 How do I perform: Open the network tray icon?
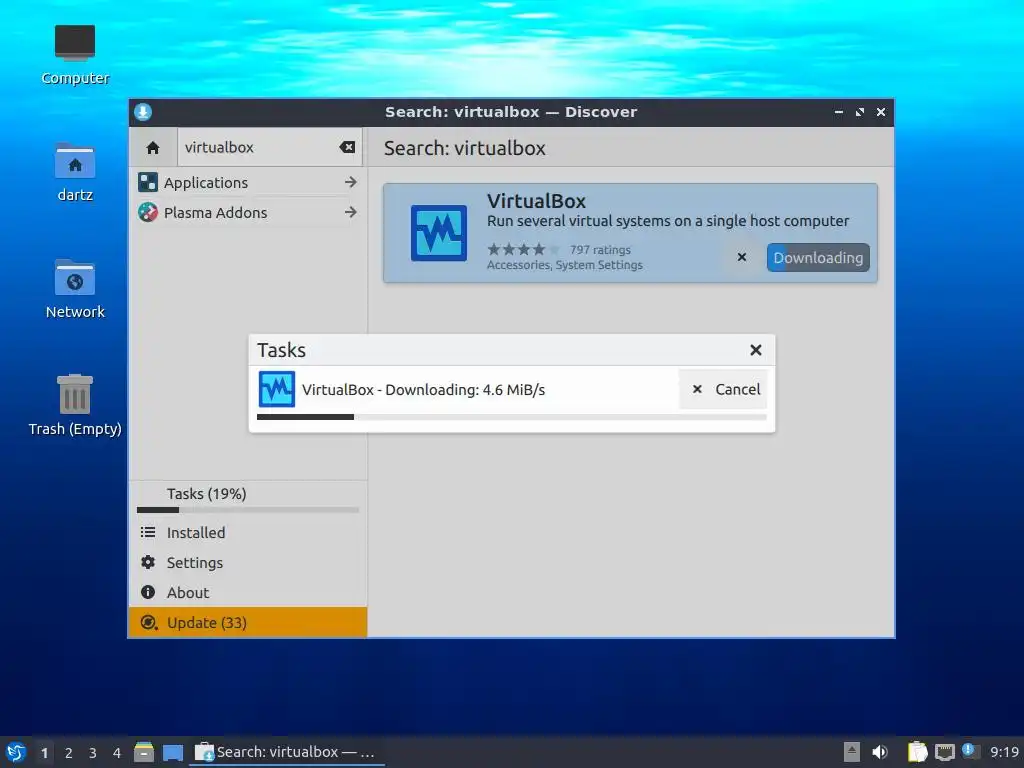[944, 752]
